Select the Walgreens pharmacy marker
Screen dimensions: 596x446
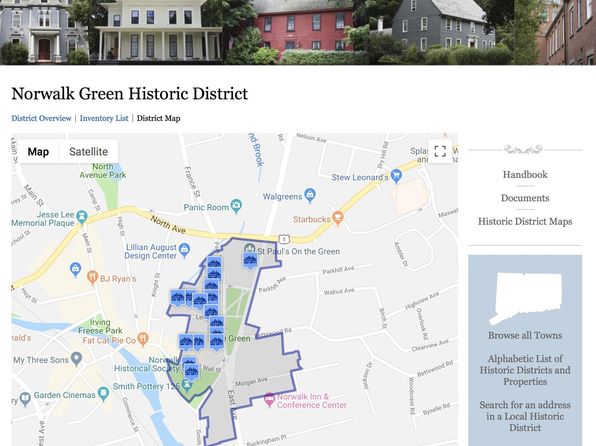310,195
